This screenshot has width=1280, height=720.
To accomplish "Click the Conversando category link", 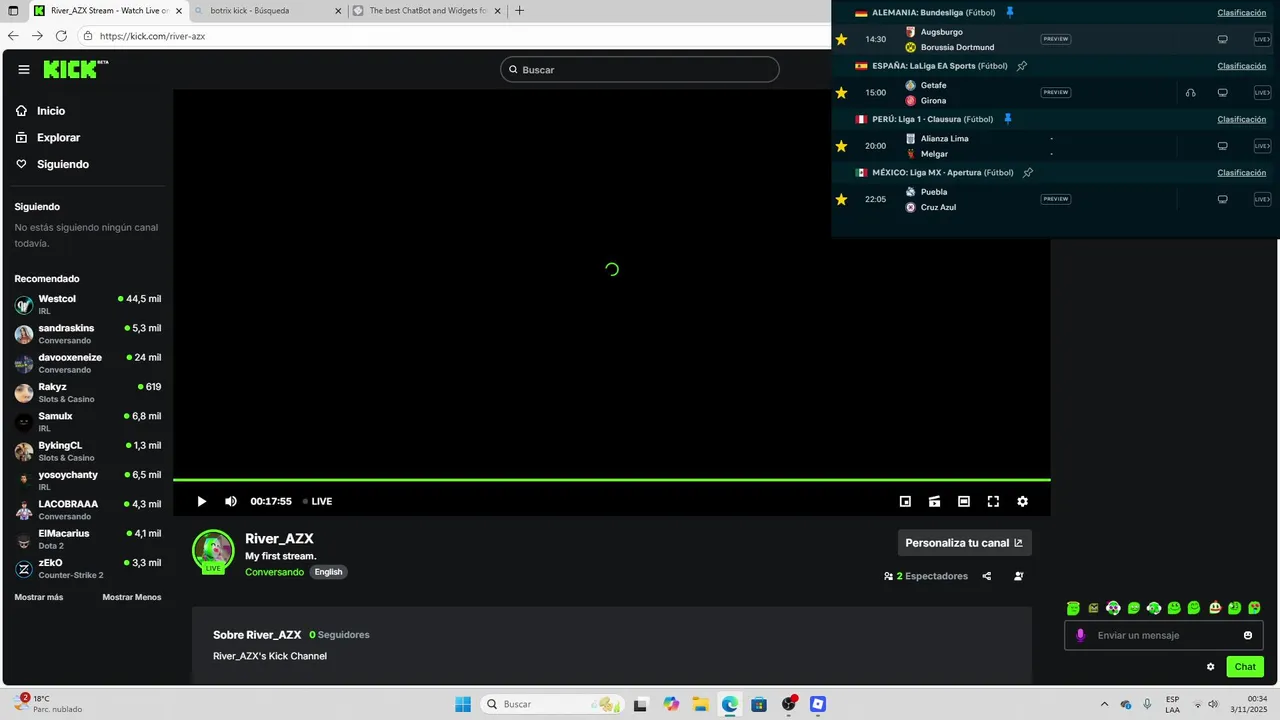I will [x=274, y=572].
